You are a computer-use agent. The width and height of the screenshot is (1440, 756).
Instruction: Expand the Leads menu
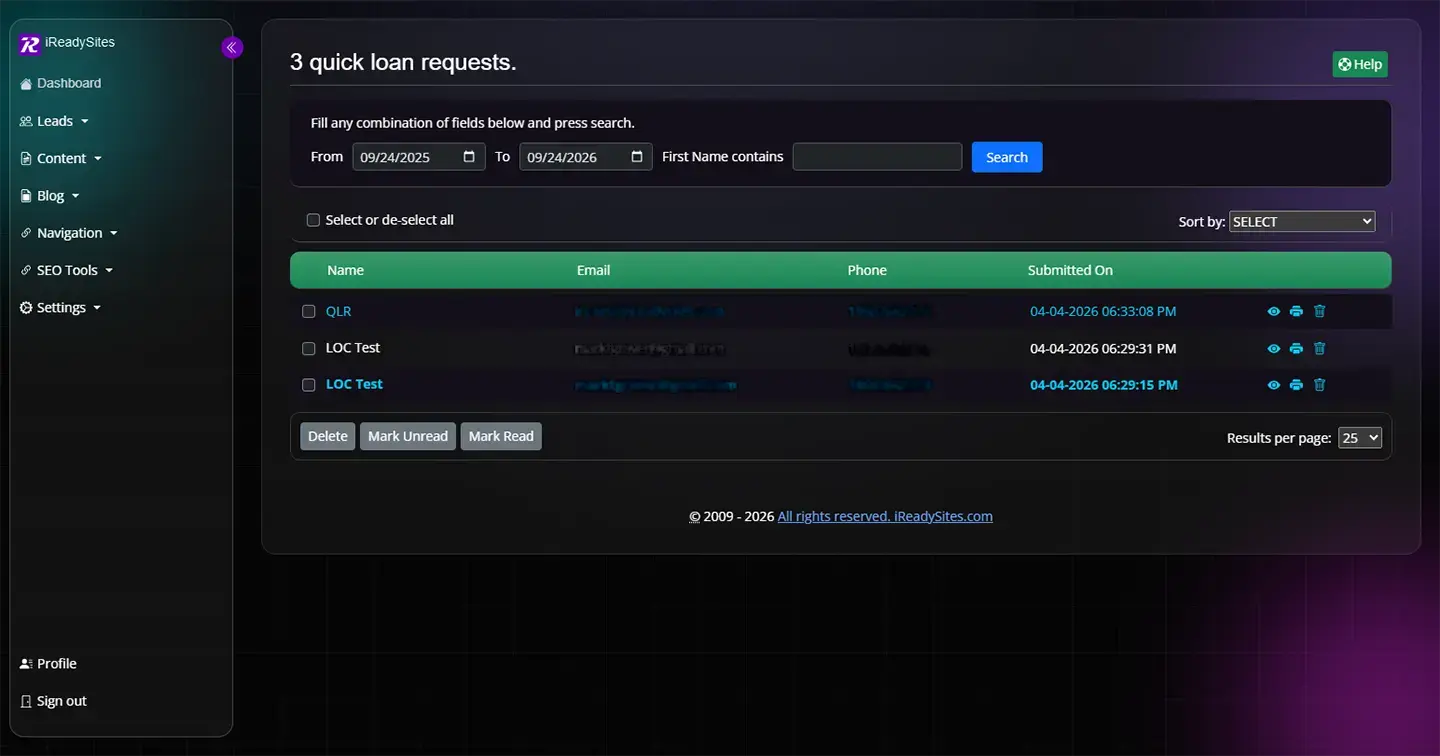click(x=54, y=121)
